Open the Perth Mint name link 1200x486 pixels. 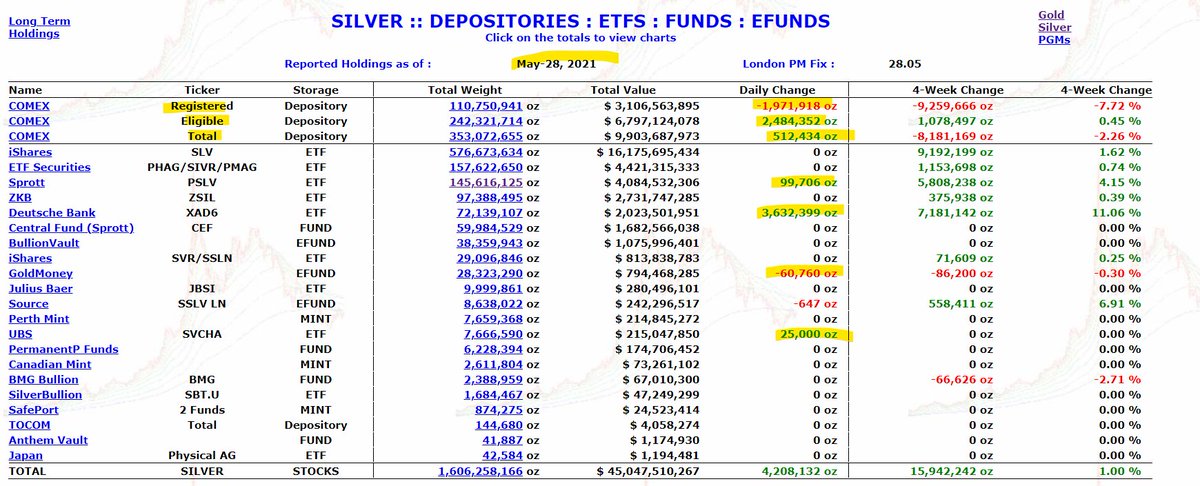[38, 319]
